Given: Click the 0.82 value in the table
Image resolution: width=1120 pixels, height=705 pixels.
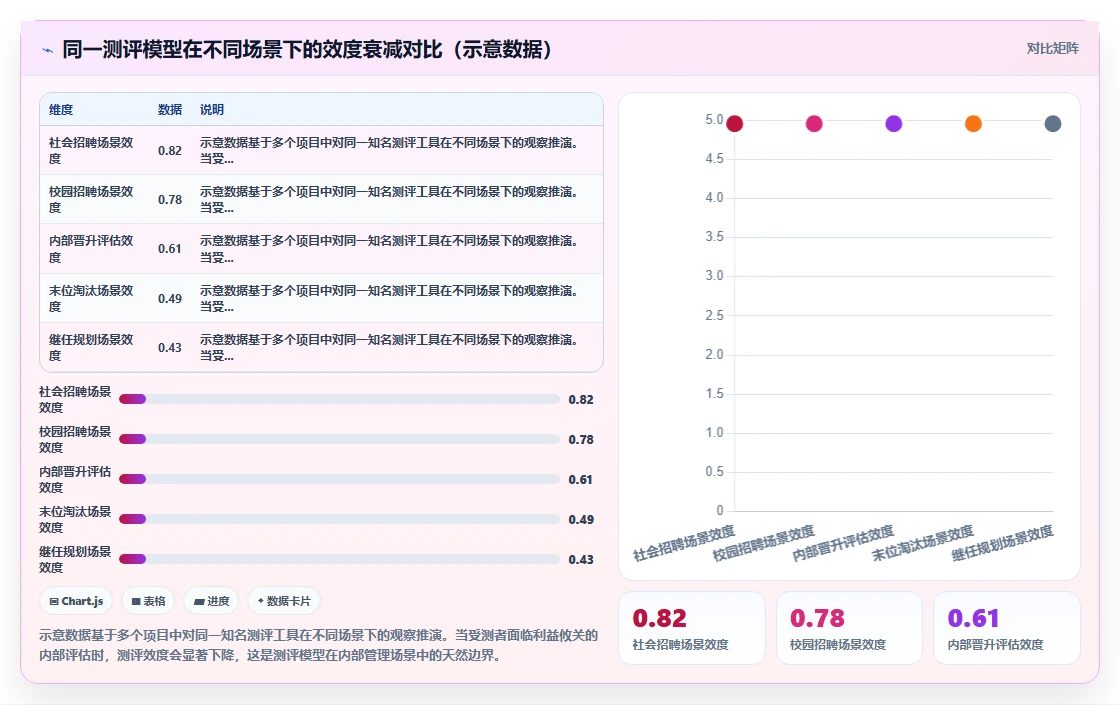Looking at the screenshot, I should tap(170, 151).
